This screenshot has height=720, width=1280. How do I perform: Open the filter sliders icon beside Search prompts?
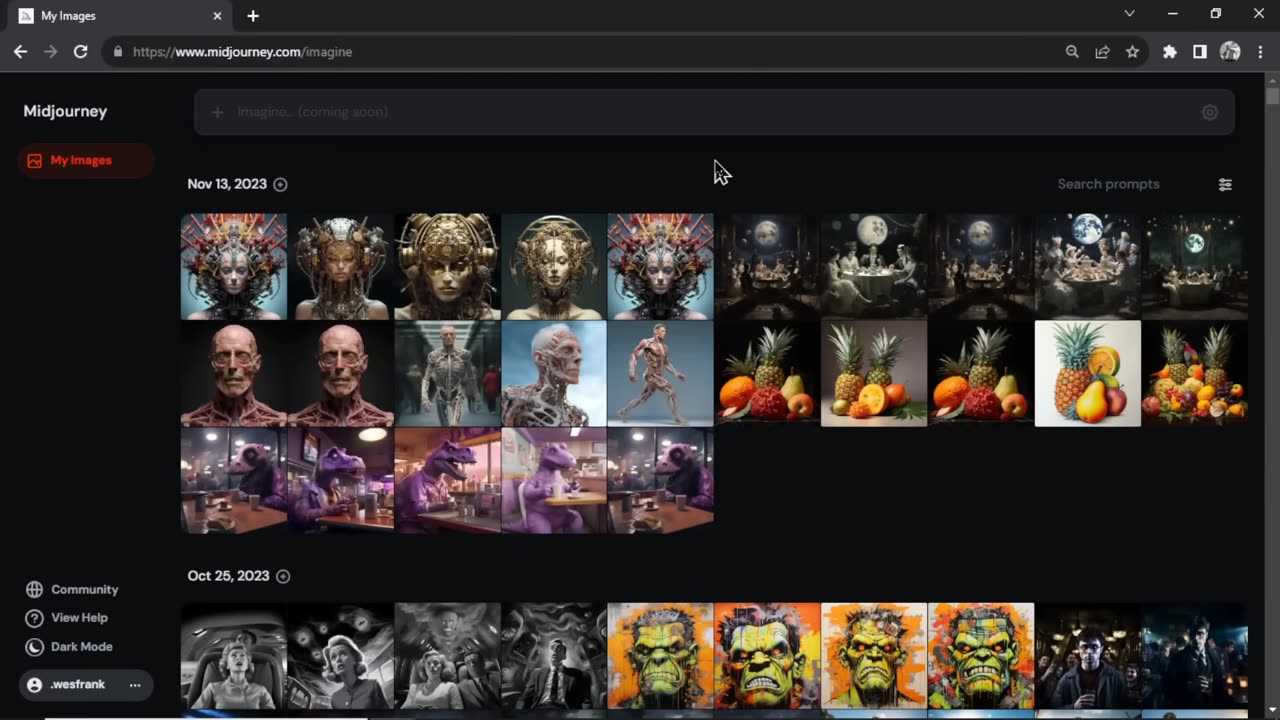click(x=1225, y=184)
